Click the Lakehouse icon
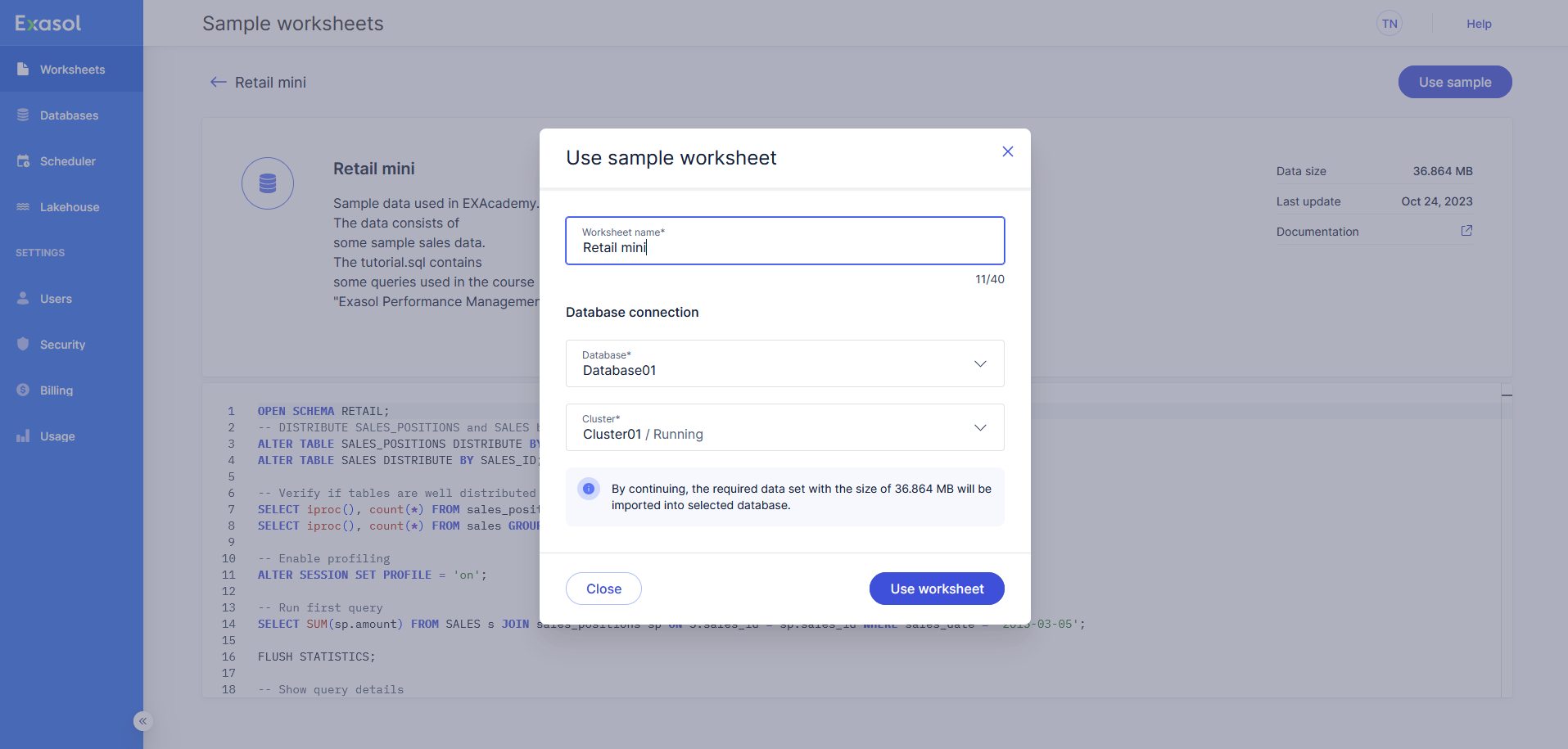Image resolution: width=1568 pixels, height=749 pixels. [x=23, y=206]
